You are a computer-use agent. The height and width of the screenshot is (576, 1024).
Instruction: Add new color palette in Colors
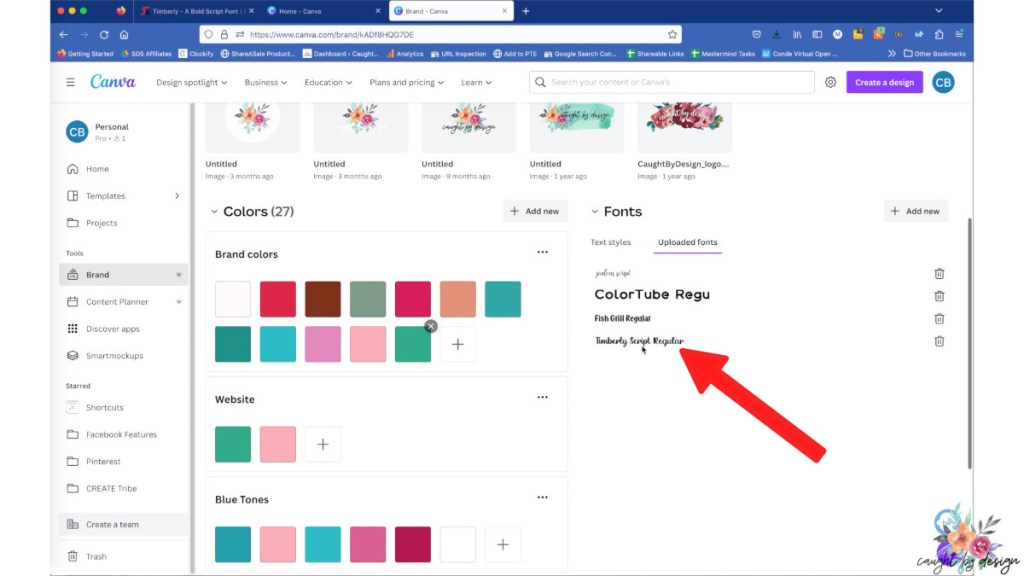pos(535,211)
